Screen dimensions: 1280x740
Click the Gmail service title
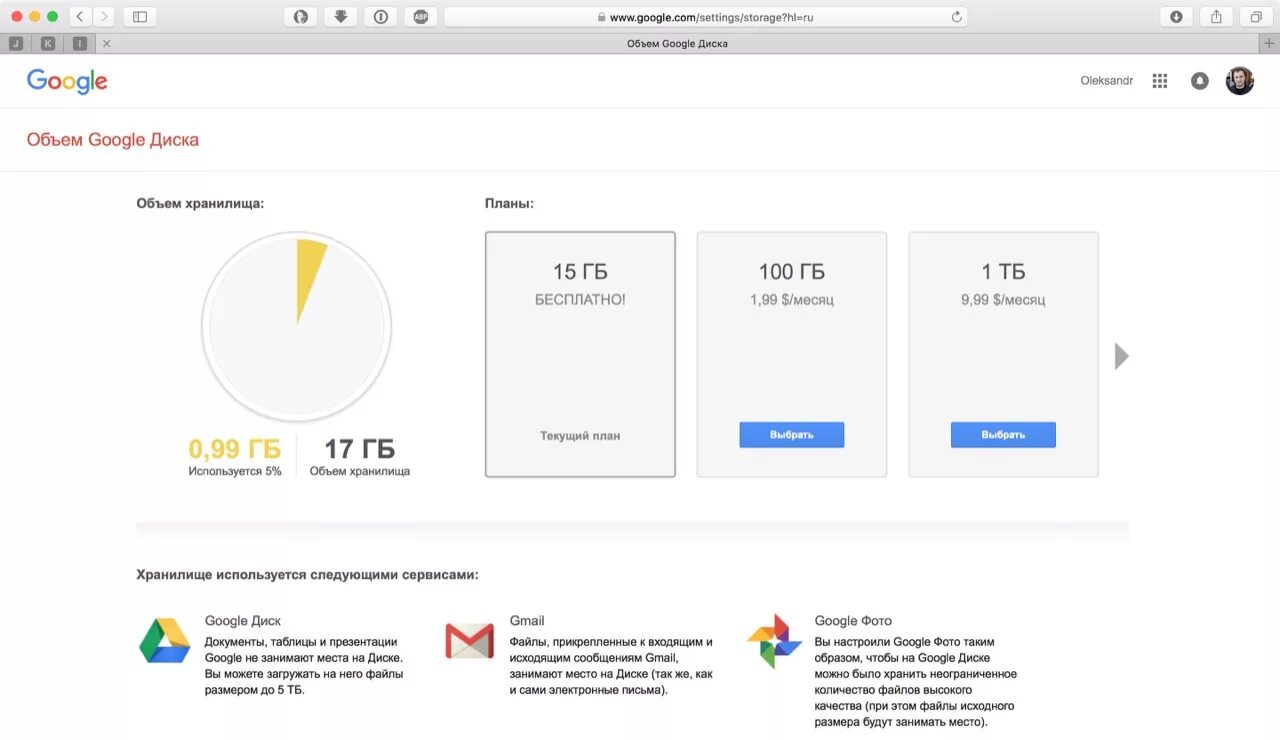point(527,621)
